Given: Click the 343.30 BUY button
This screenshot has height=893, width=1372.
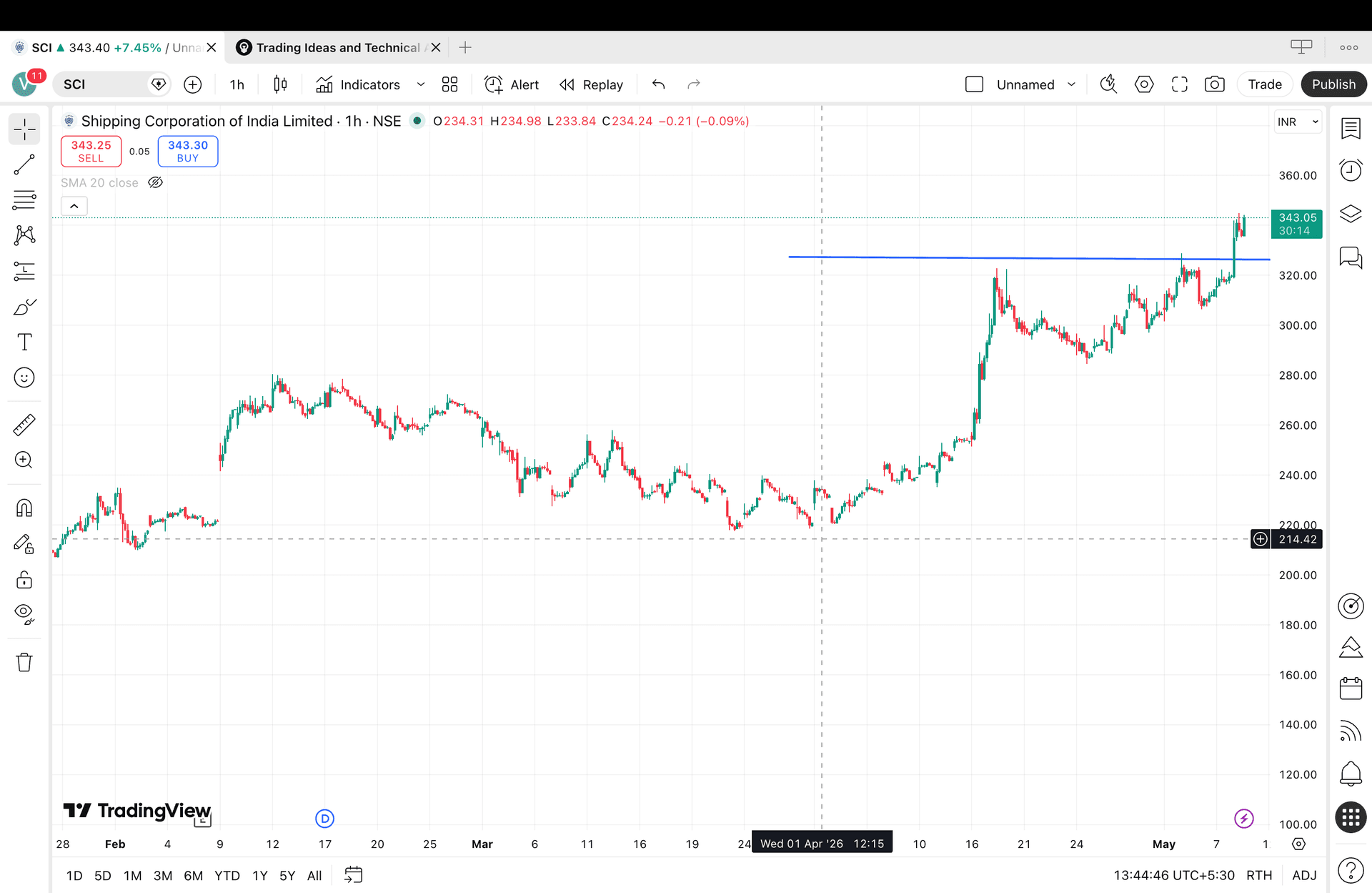Looking at the screenshot, I should [x=188, y=151].
